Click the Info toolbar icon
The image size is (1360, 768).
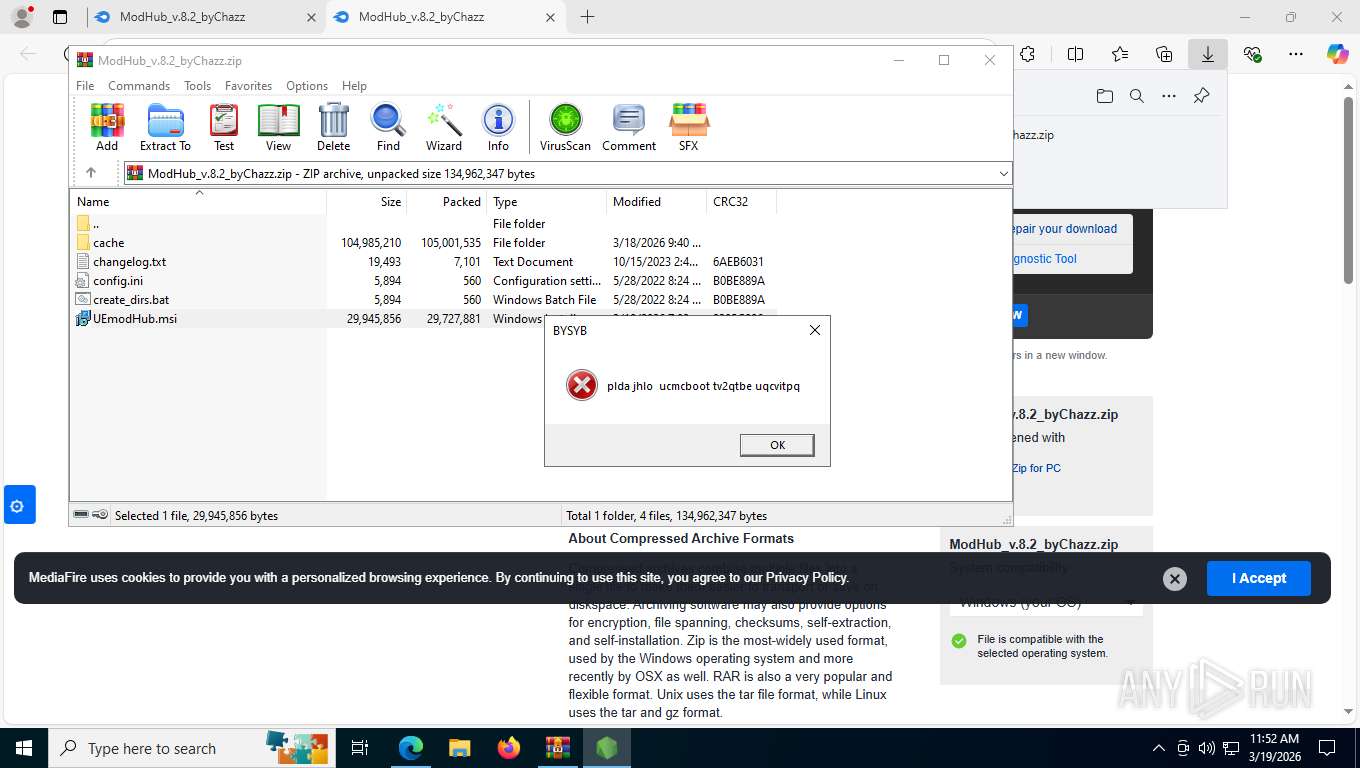(x=498, y=128)
